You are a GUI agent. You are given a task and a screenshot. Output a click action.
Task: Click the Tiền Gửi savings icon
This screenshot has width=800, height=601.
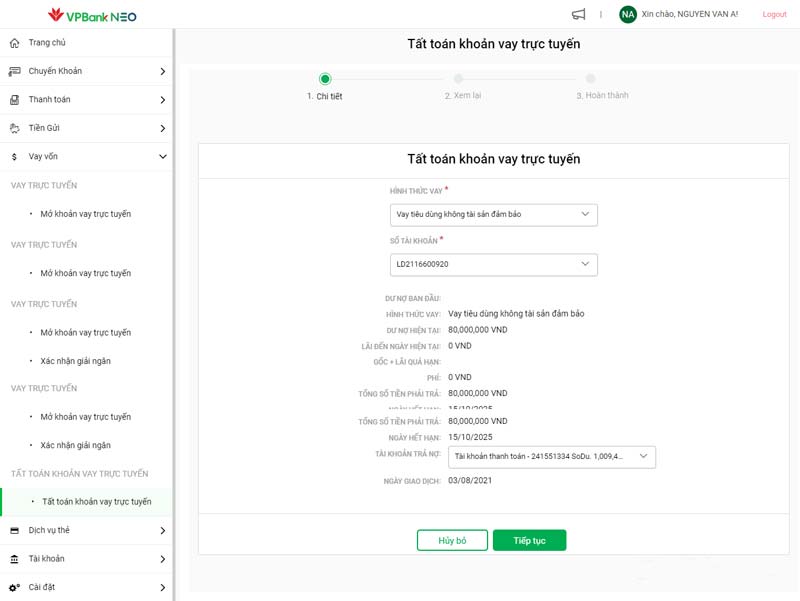[14, 128]
